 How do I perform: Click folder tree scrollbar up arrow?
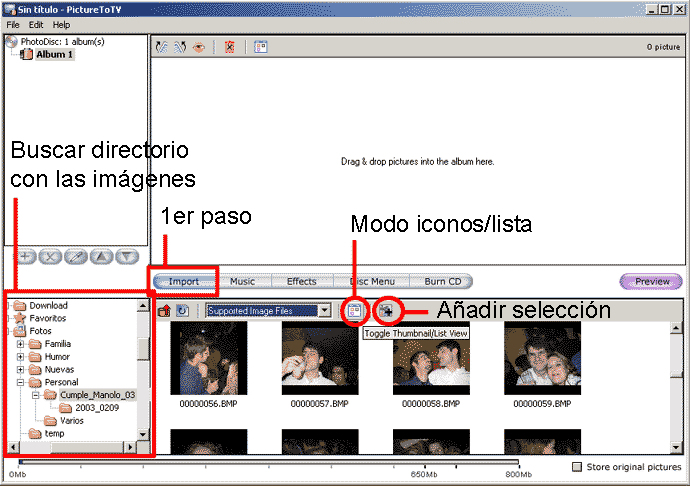(x=143, y=305)
